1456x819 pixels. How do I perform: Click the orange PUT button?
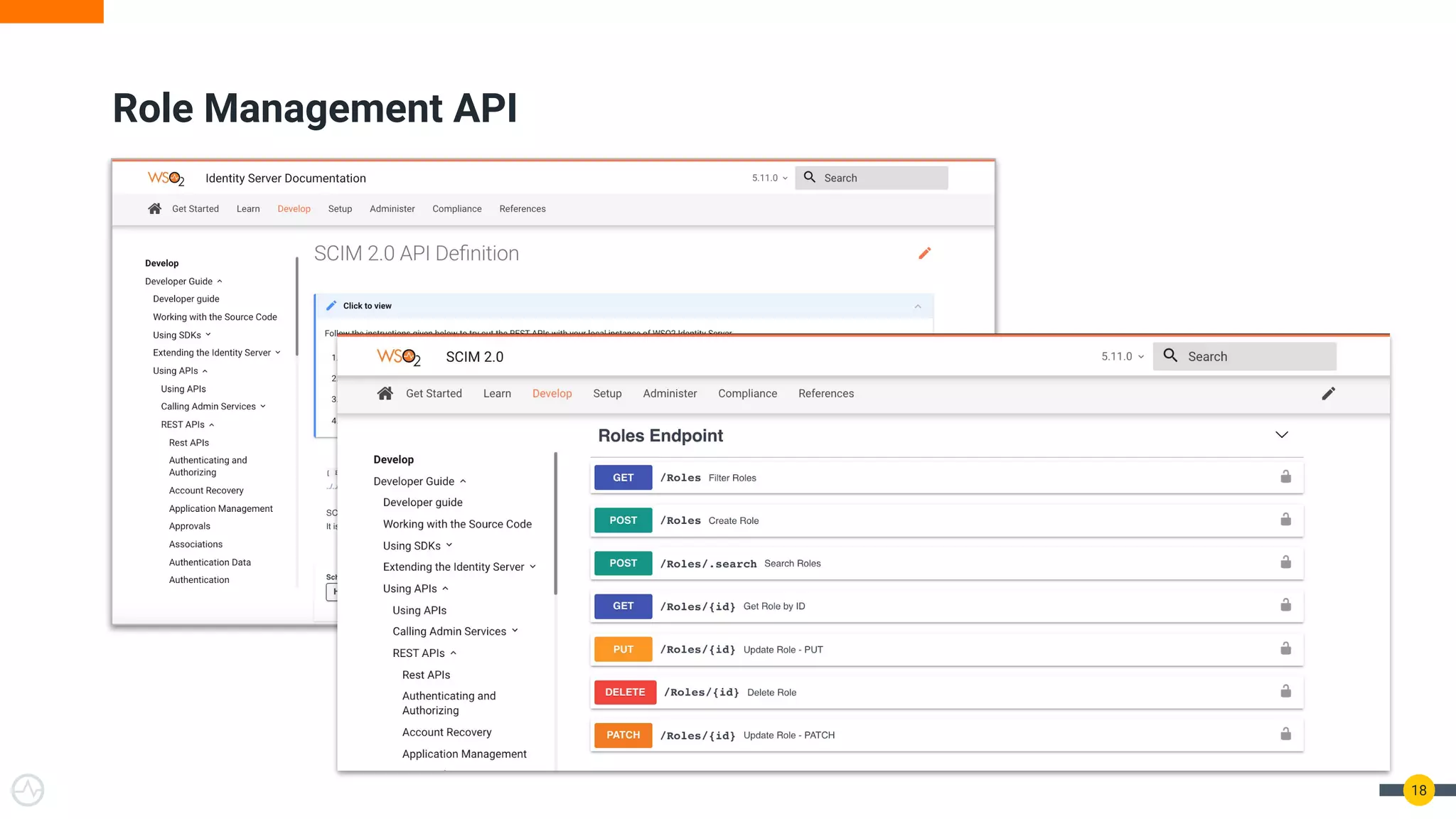[x=623, y=649]
